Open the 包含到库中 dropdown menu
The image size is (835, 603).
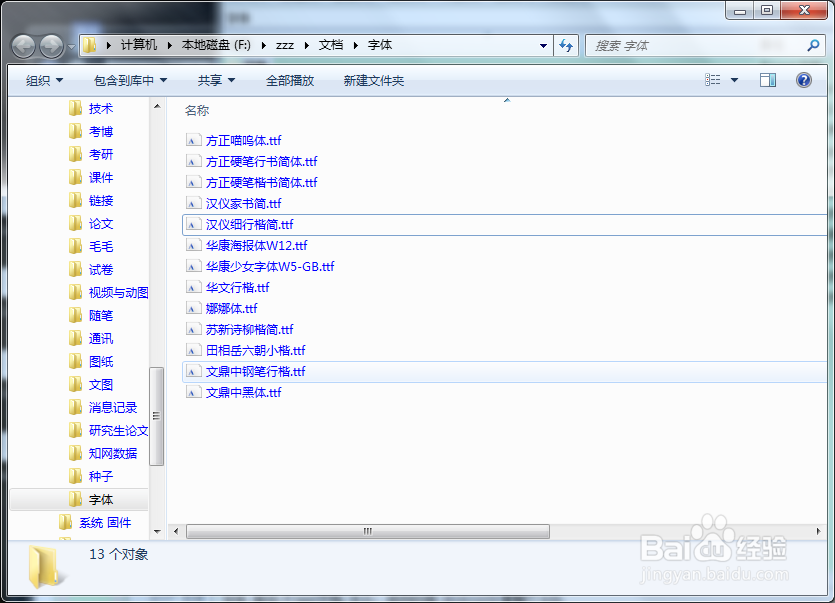130,80
